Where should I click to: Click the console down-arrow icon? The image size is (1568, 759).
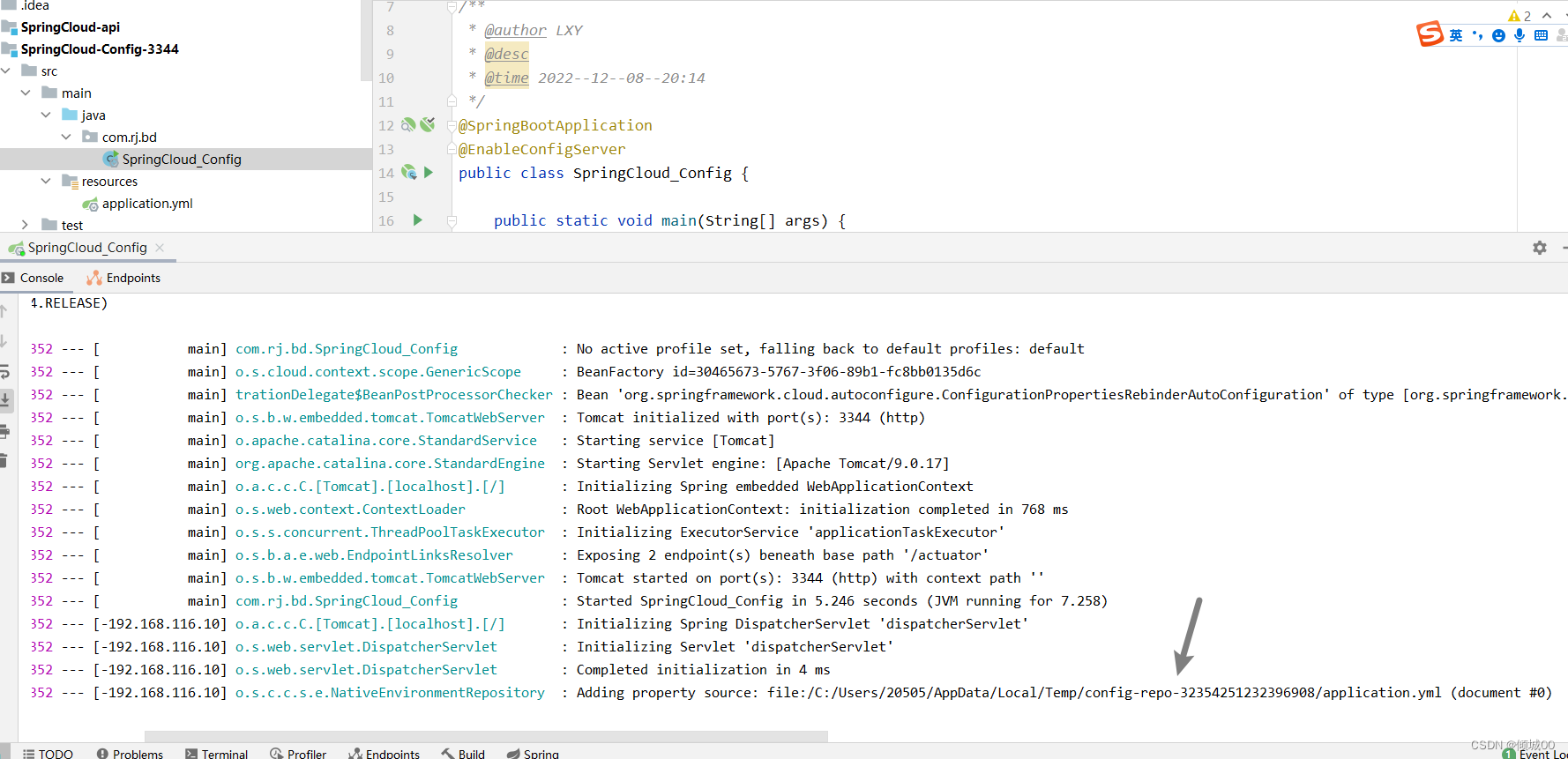click(x=4, y=341)
